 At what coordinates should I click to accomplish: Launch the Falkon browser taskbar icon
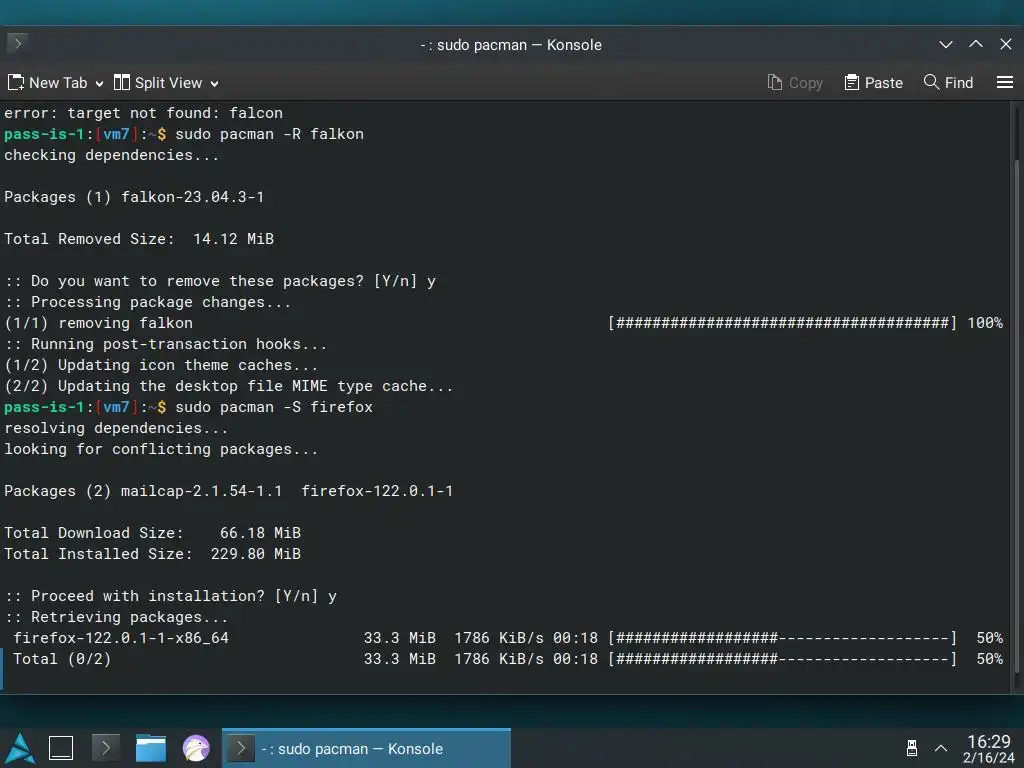click(196, 748)
